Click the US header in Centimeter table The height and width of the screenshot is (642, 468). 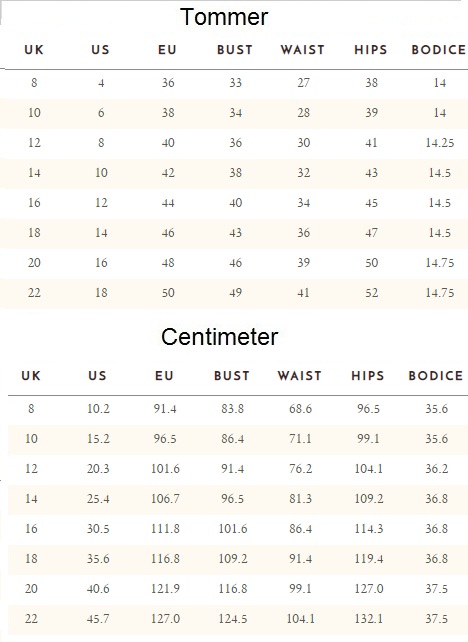pos(97,376)
